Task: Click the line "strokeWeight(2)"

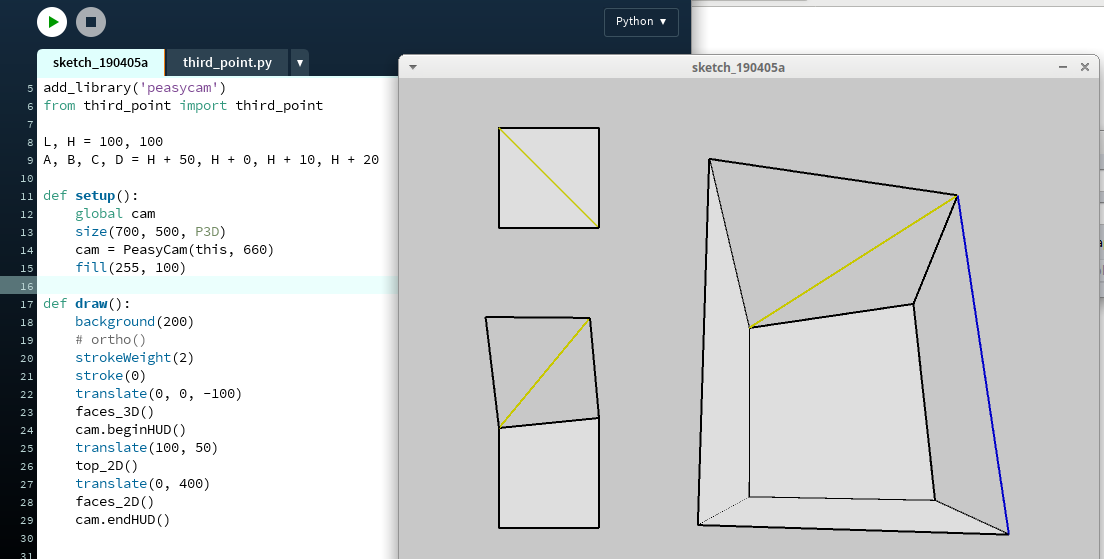Action: 134,358
